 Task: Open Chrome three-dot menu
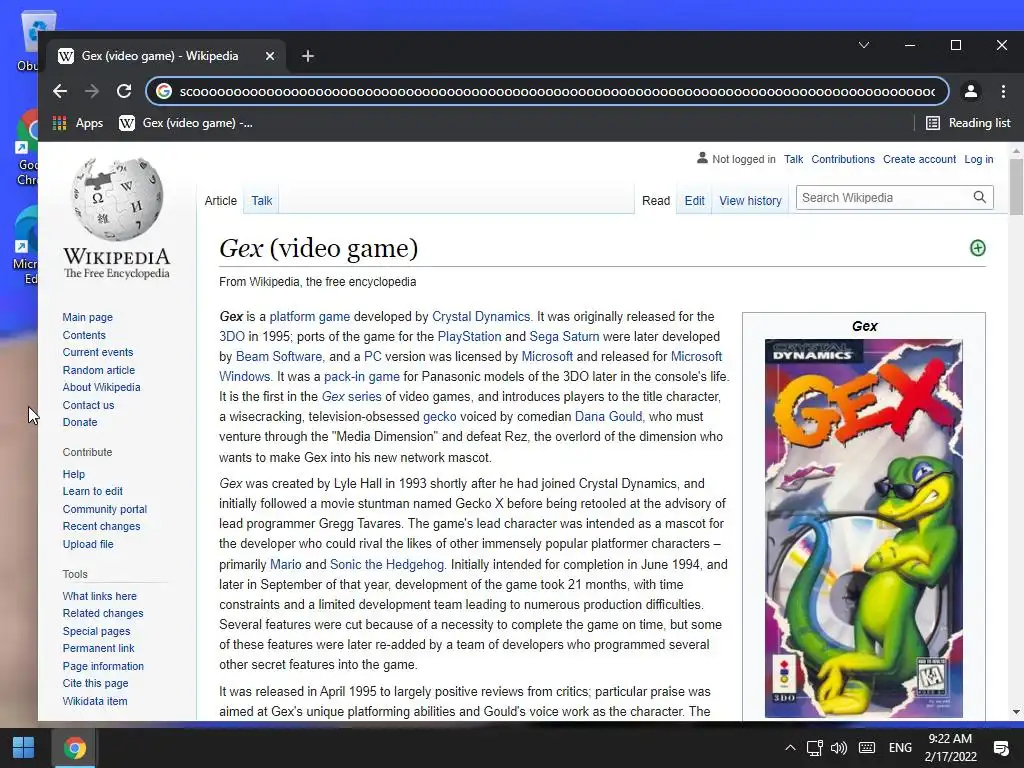[x=1003, y=91]
